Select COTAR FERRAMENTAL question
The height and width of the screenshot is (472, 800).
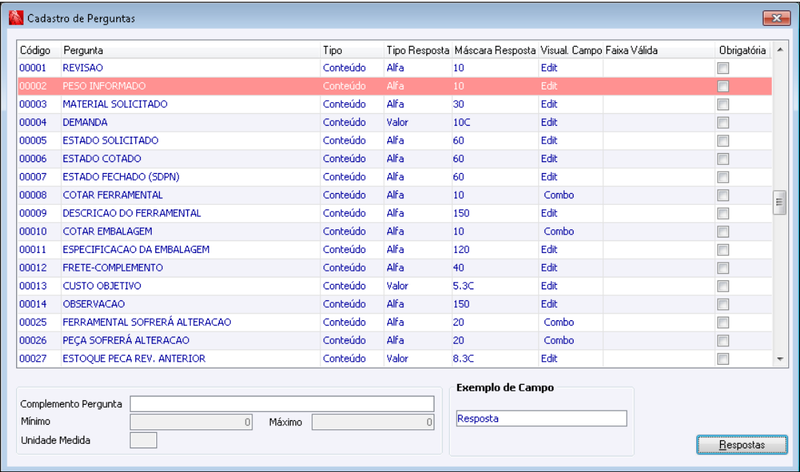tap(394, 195)
